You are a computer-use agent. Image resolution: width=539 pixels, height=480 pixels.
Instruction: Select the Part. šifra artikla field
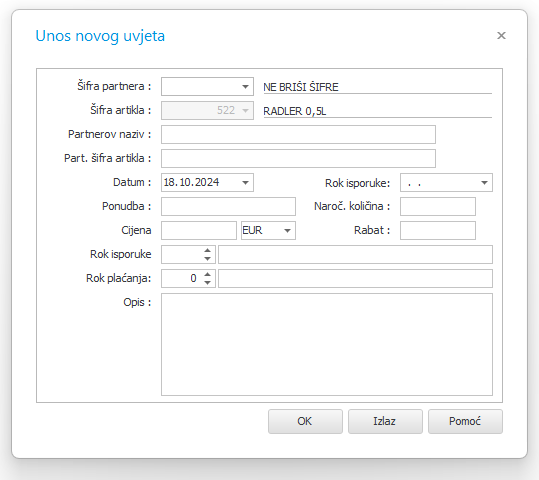click(298, 159)
